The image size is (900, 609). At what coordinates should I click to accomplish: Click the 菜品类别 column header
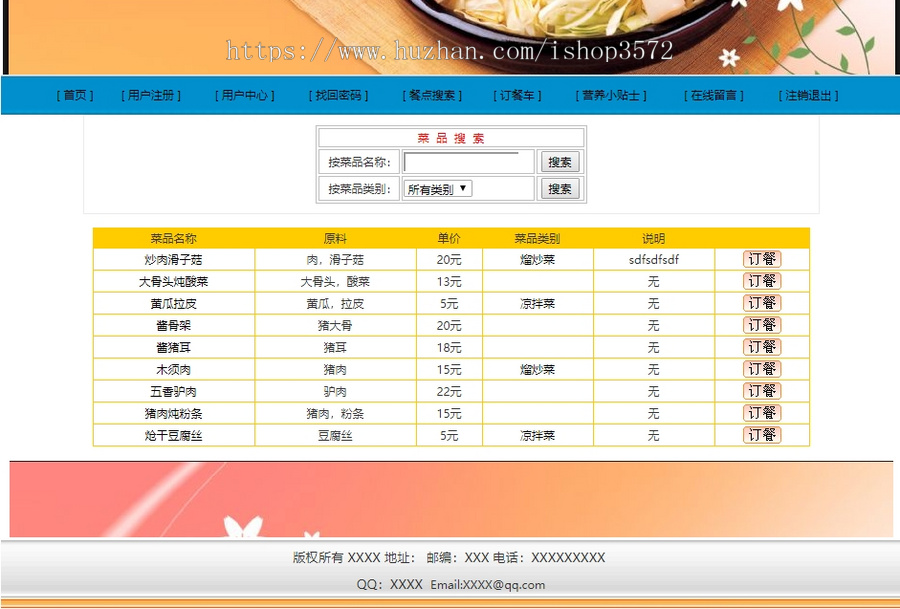tap(537, 238)
